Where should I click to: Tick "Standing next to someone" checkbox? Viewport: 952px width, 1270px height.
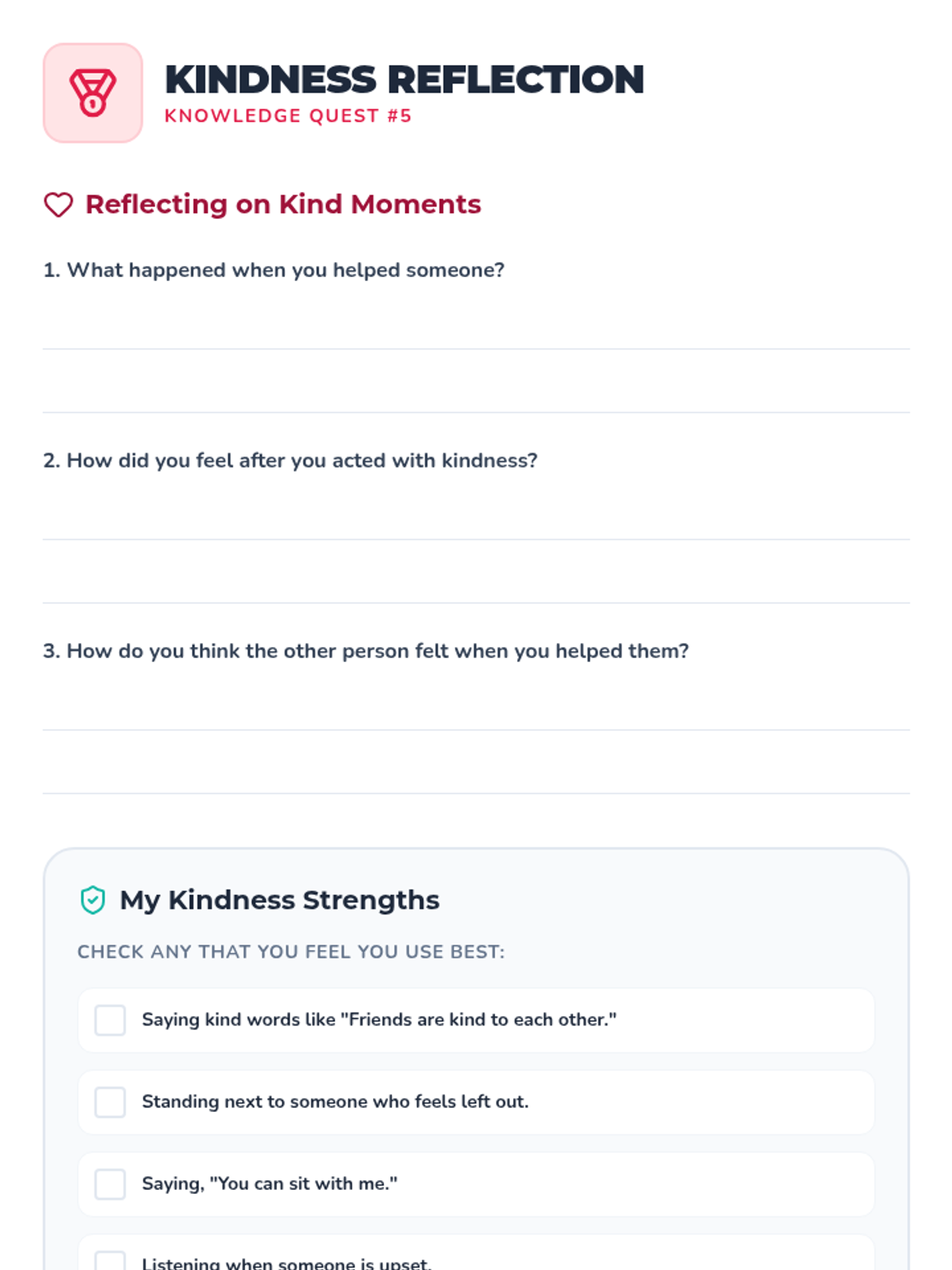(110, 1102)
